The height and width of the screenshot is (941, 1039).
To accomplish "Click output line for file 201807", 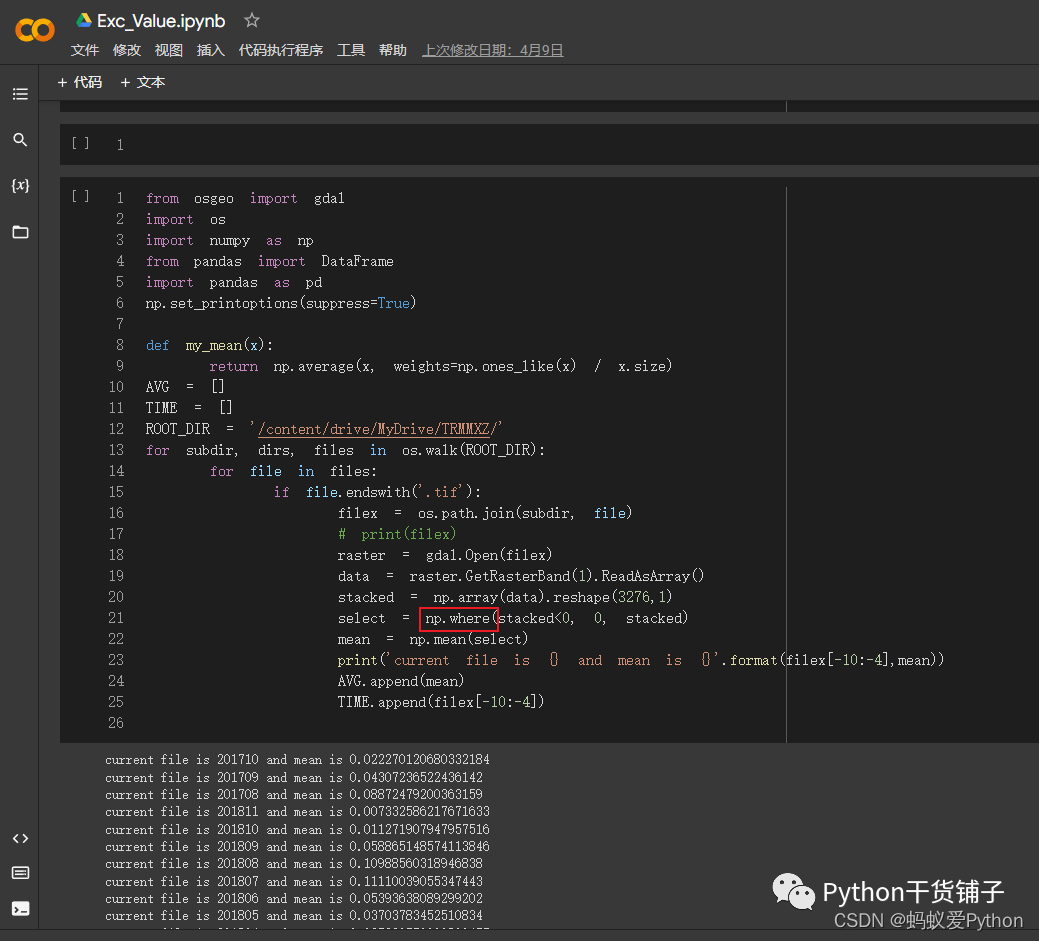I will [294, 881].
